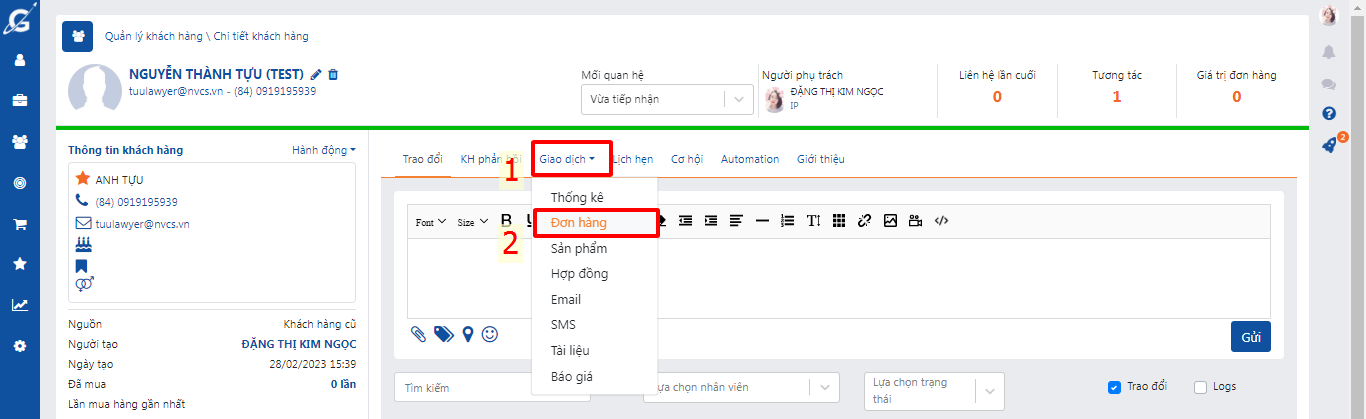Open the Lựa chọn trạng thái dropdown
The image size is (1366, 419).
tap(934, 390)
